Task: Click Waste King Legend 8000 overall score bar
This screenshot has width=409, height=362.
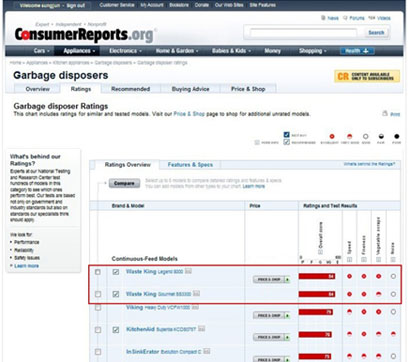Action: pyautogui.click(x=317, y=276)
